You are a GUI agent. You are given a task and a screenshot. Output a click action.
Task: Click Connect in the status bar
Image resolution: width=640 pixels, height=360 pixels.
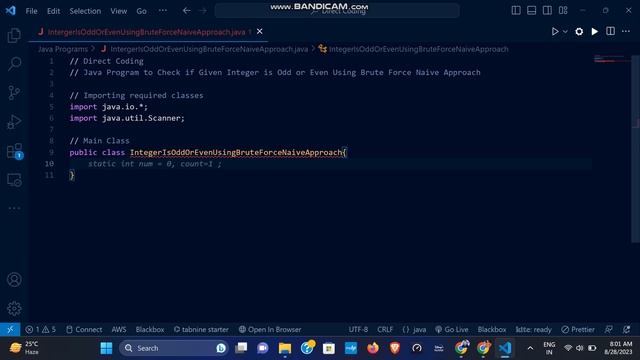(x=84, y=329)
